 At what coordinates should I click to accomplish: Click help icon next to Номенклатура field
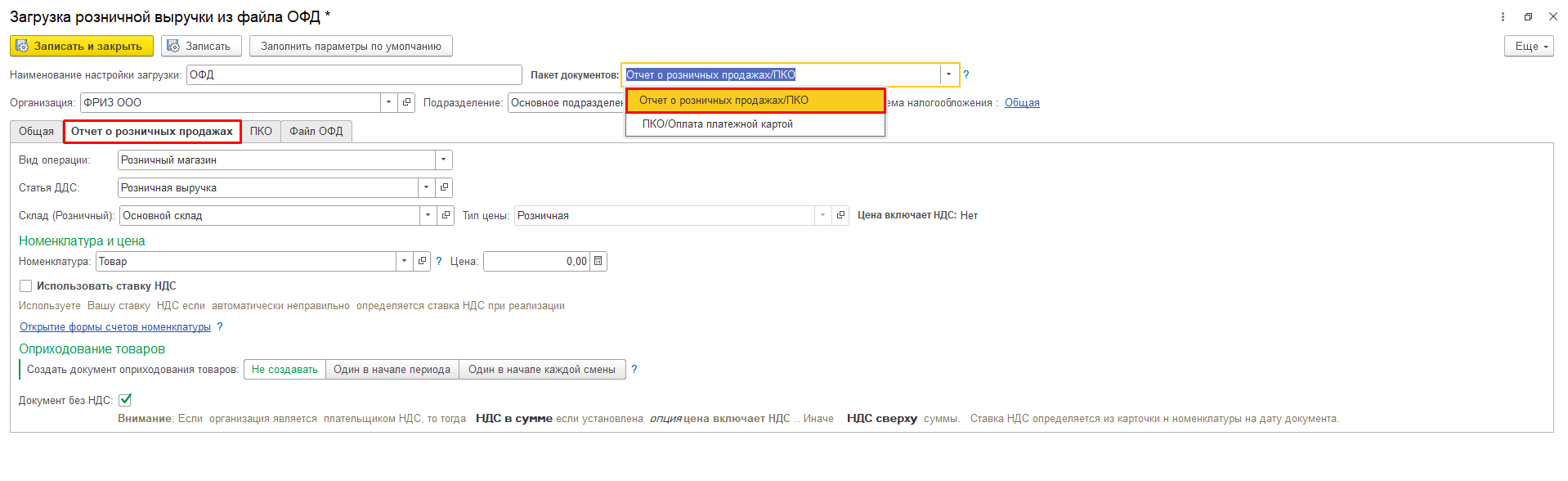439,262
